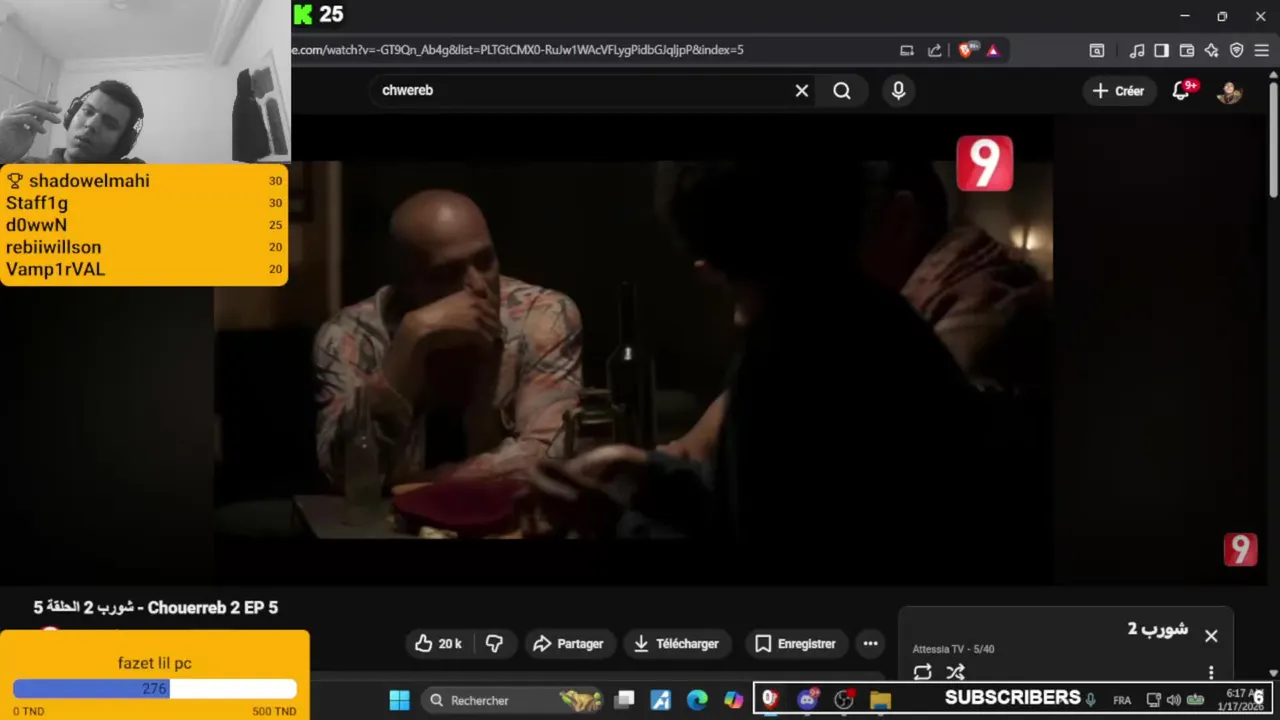Open Discord from the taskbar
The width and height of the screenshot is (1280, 720).
808,700
